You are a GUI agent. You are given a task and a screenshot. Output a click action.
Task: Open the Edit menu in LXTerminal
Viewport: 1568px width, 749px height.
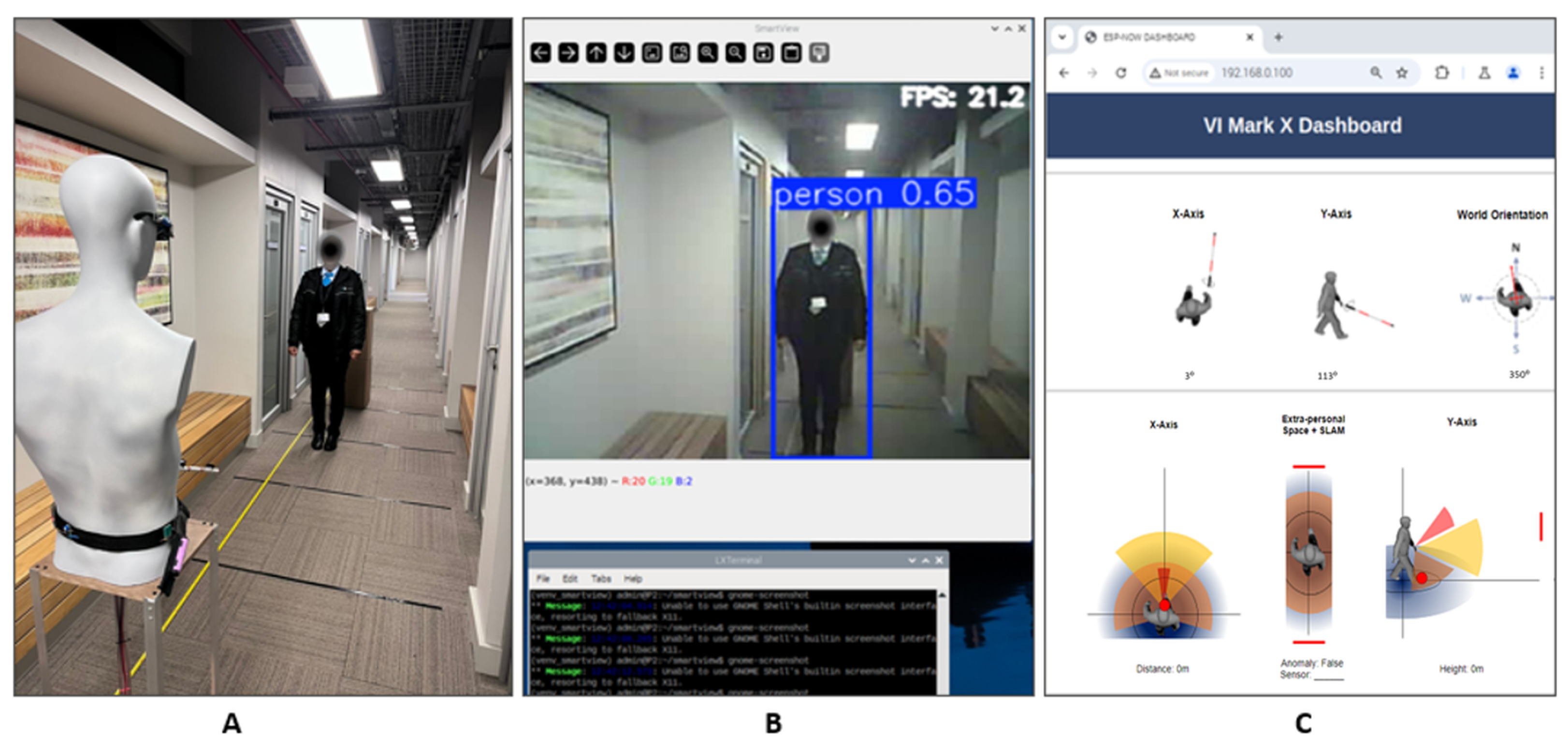pyautogui.click(x=570, y=578)
